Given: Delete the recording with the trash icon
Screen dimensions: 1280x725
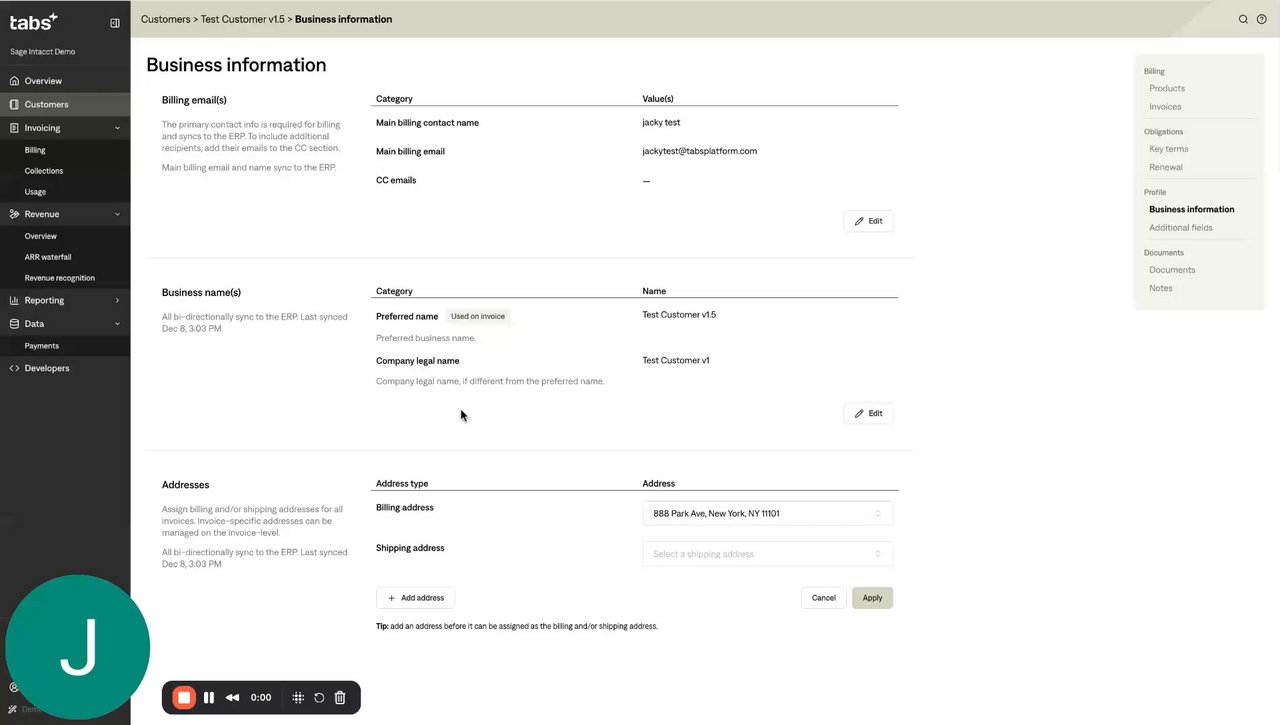Looking at the screenshot, I should 340,698.
